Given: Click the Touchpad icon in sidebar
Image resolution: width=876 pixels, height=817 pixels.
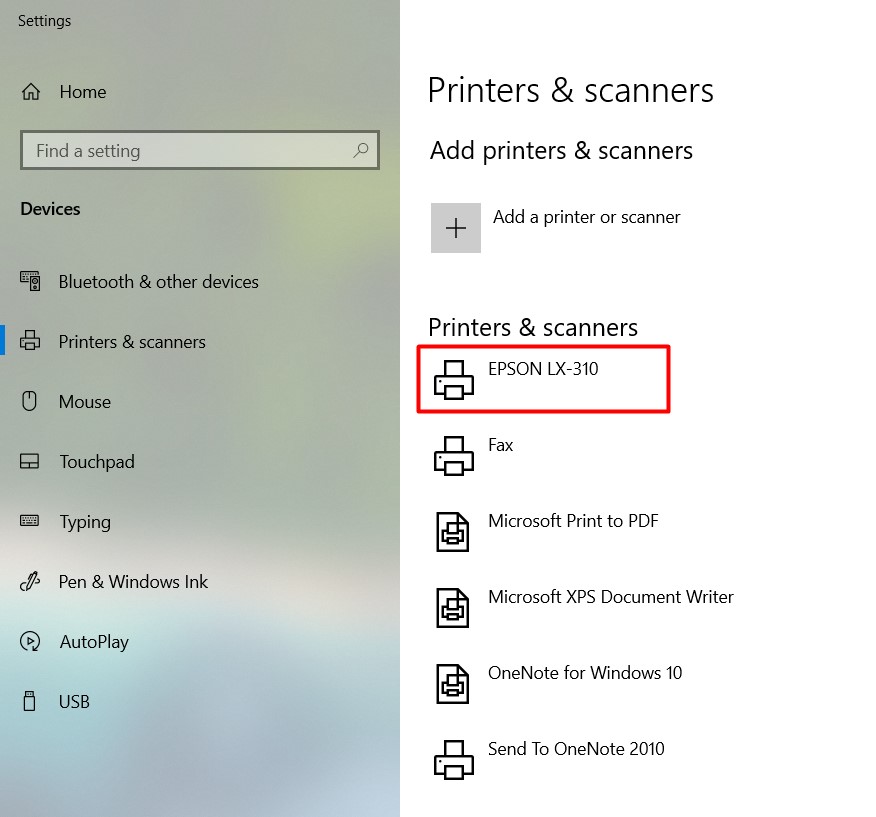Looking at the screenshot, I should pyautogui.click(x=30, y=461).
